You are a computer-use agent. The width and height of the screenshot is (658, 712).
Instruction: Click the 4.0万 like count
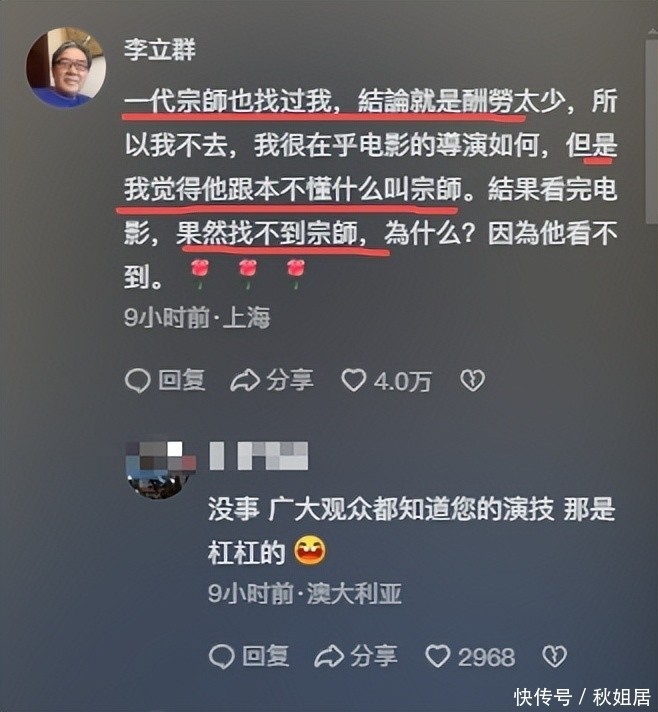click(403, 381)
